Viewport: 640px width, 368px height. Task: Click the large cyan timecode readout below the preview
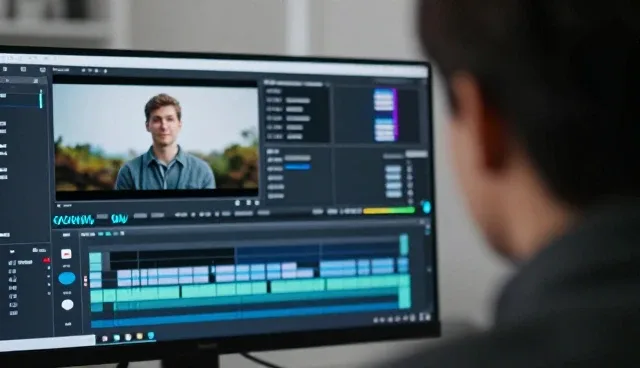[73, 220]
